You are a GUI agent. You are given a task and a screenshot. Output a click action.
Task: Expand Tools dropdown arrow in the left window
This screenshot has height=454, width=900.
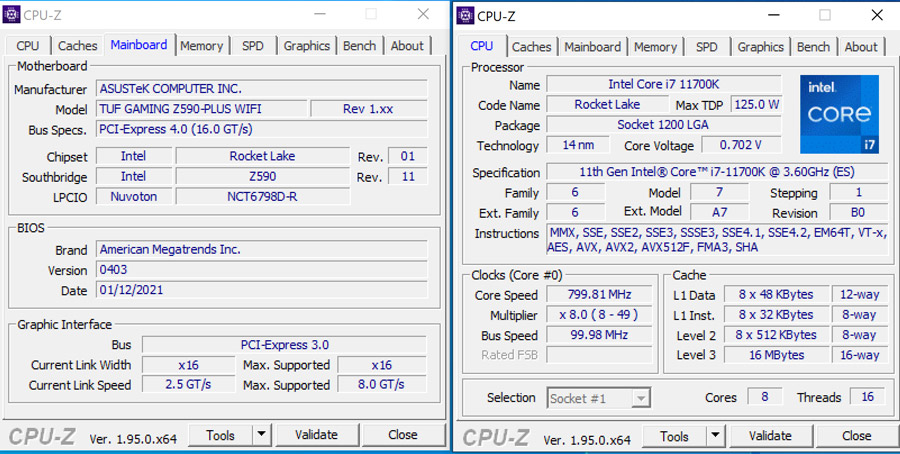coord(261,436)
